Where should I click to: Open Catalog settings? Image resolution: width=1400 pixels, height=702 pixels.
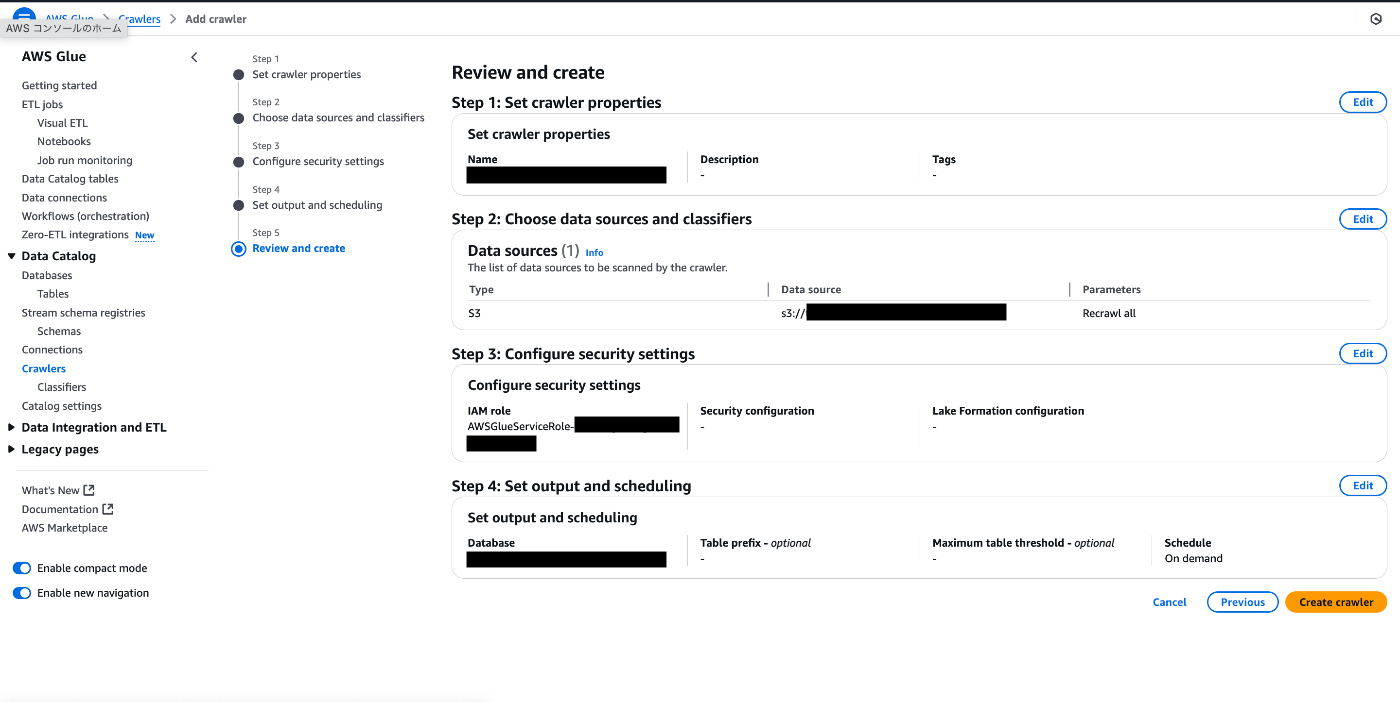[x=62, y=406]
